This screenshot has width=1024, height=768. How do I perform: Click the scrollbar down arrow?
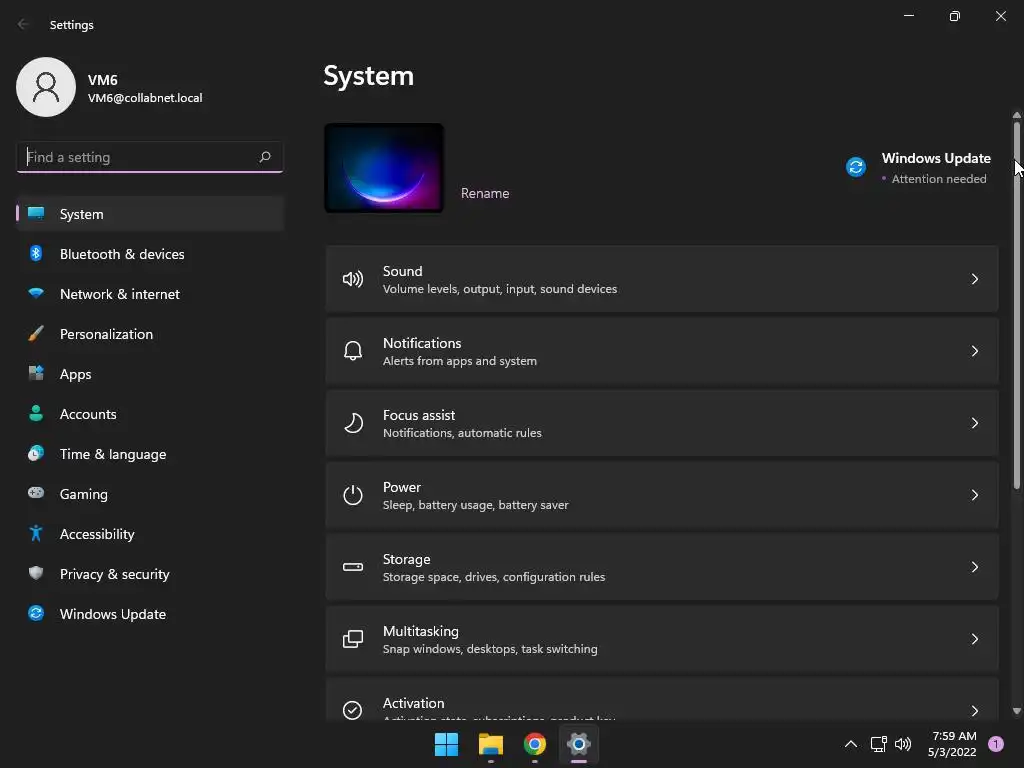[1016, 711]
